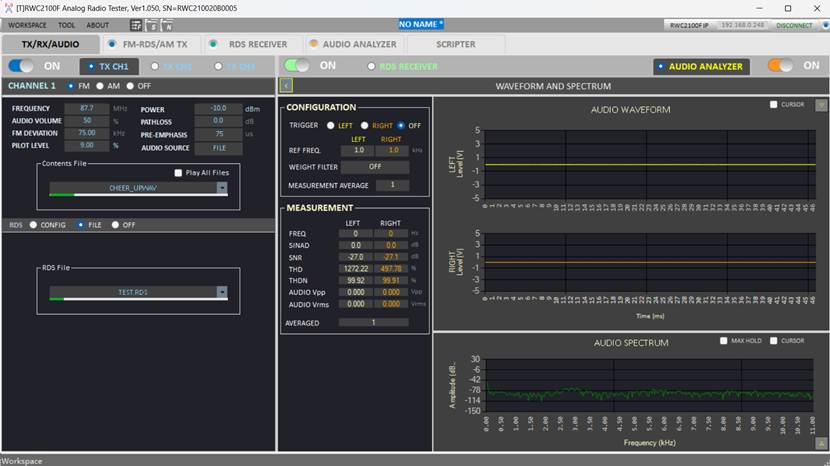The image size is (830, 466).
Task: Click the app logo in the title bar
Action: 8,7
